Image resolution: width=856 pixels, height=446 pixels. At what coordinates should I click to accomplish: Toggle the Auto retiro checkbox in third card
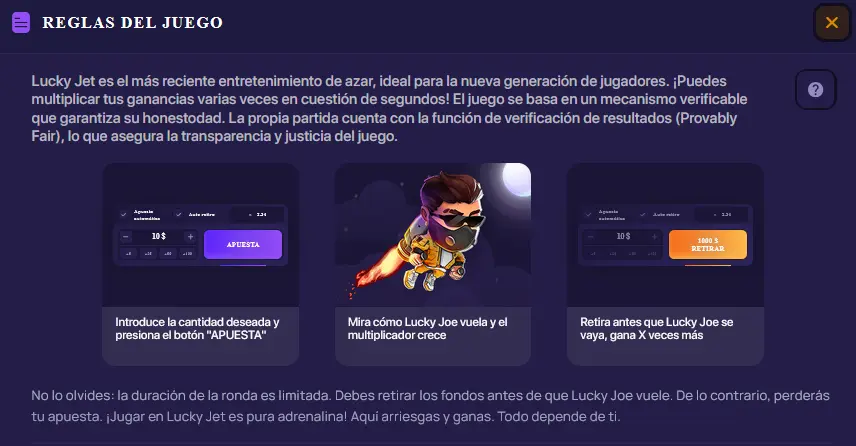643,215
